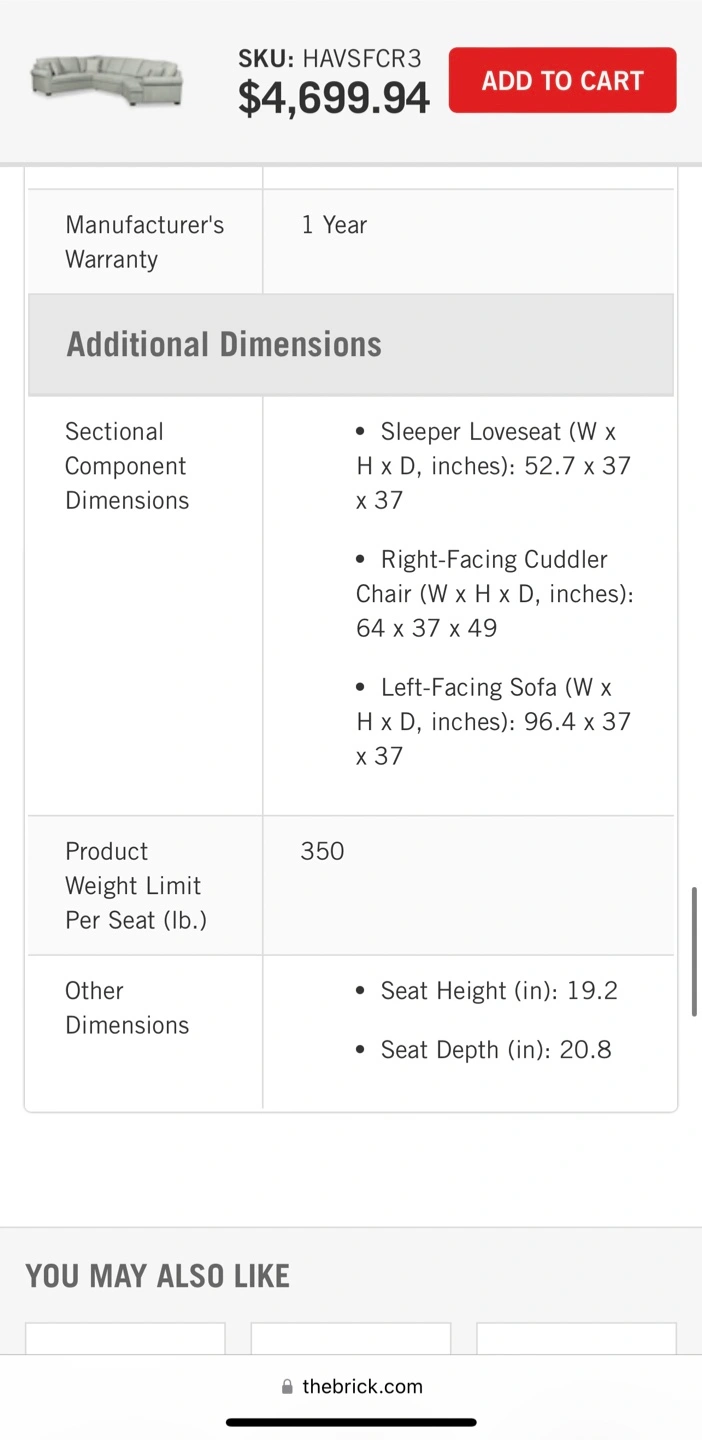This screenshot has width=702, height=1440.
Task: Click the Right-Facing Cuddler Chair dimensions bullet
Action: [495, 594]
